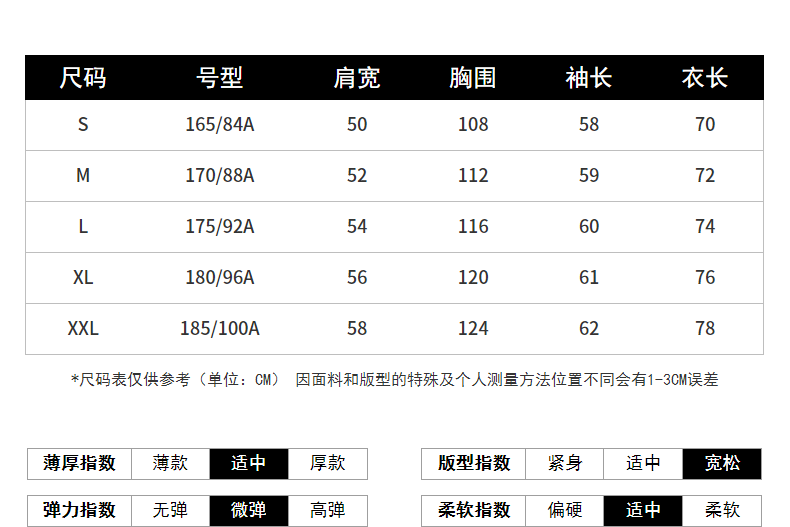The image size is (790, 527).
Task: Click the 版型指数 label
Action: click(474, 464)
